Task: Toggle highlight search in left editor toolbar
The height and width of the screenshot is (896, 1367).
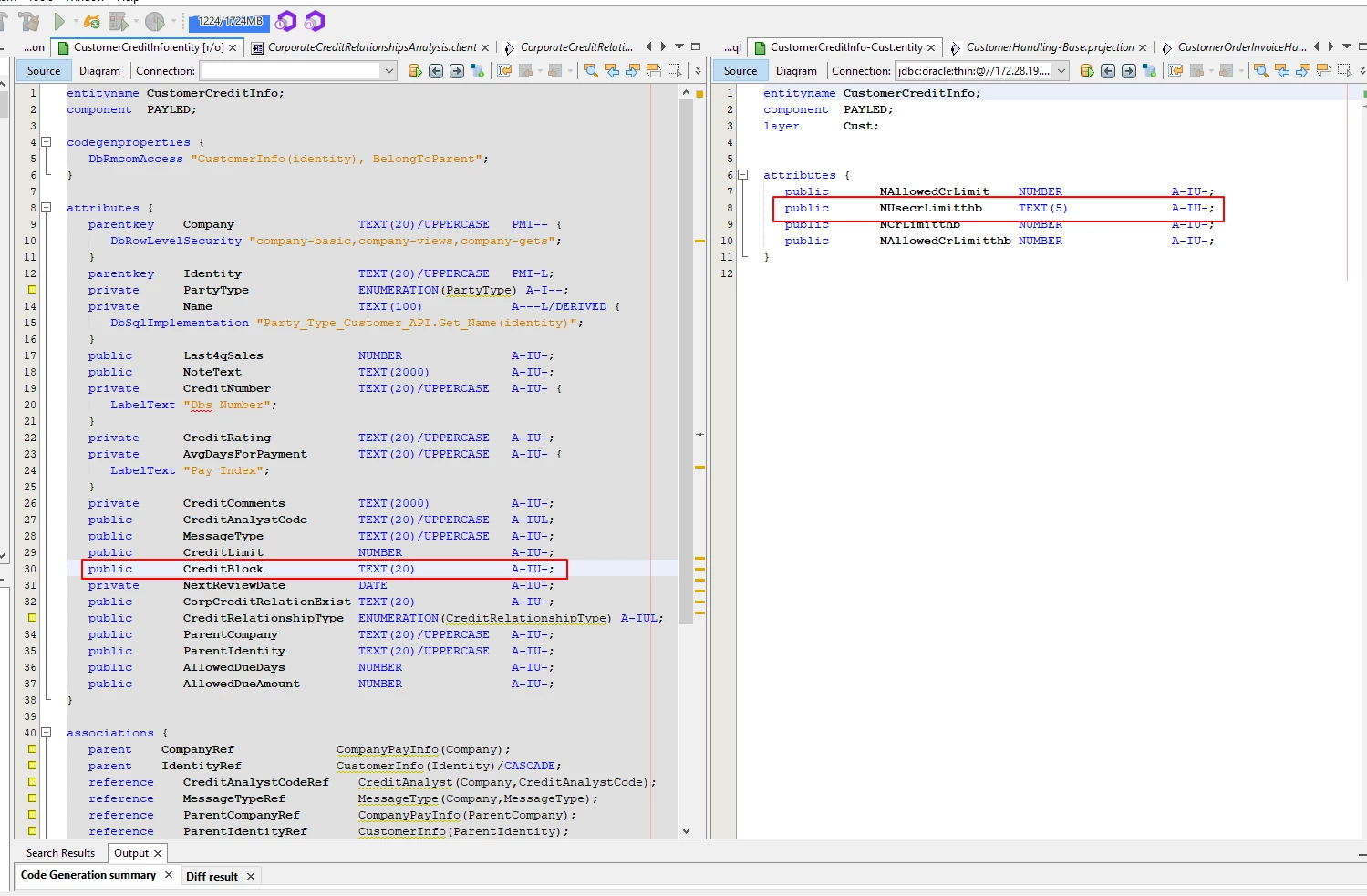Action: point(654,70)
